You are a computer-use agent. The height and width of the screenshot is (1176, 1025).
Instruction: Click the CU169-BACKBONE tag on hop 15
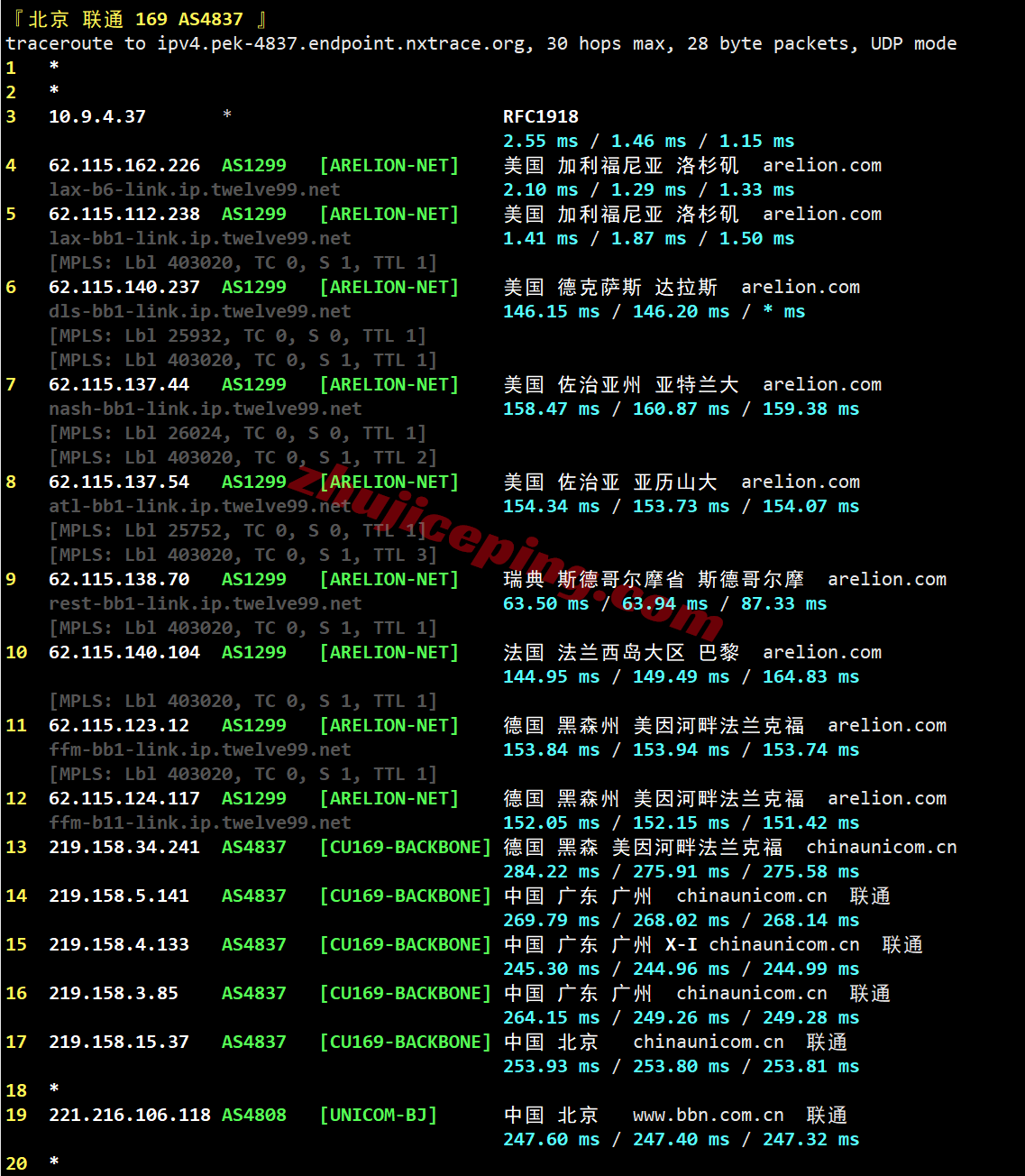pyautogui.click(x=406, y=944)
